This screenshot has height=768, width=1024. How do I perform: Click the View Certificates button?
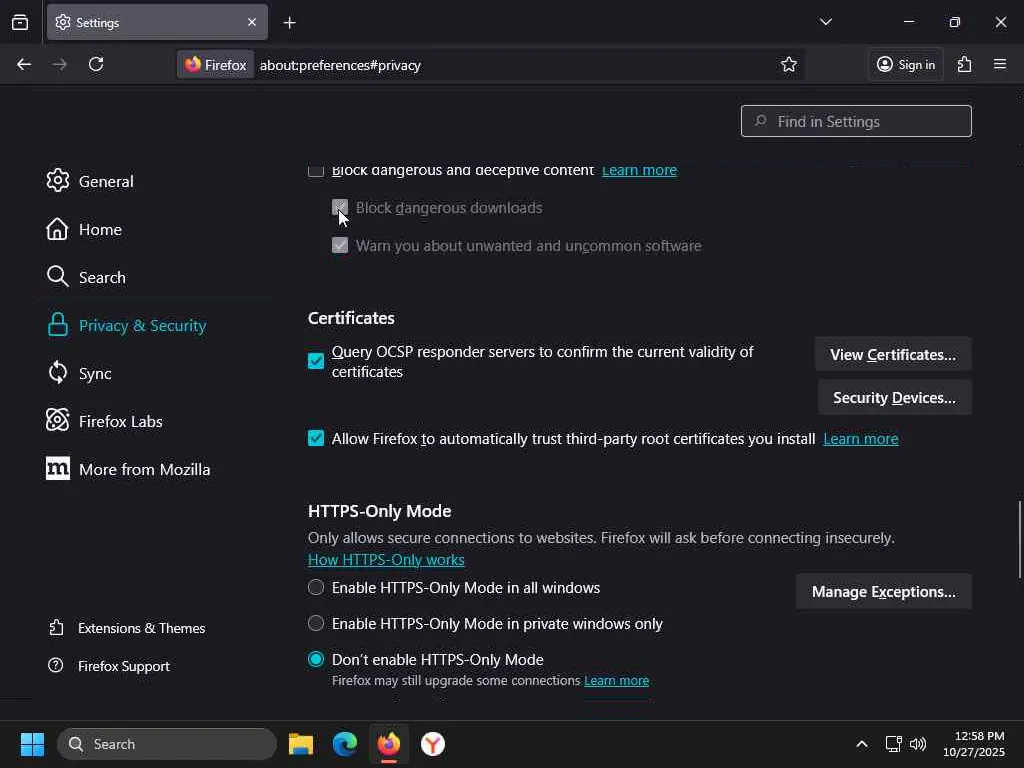click(x=892, y=355)
